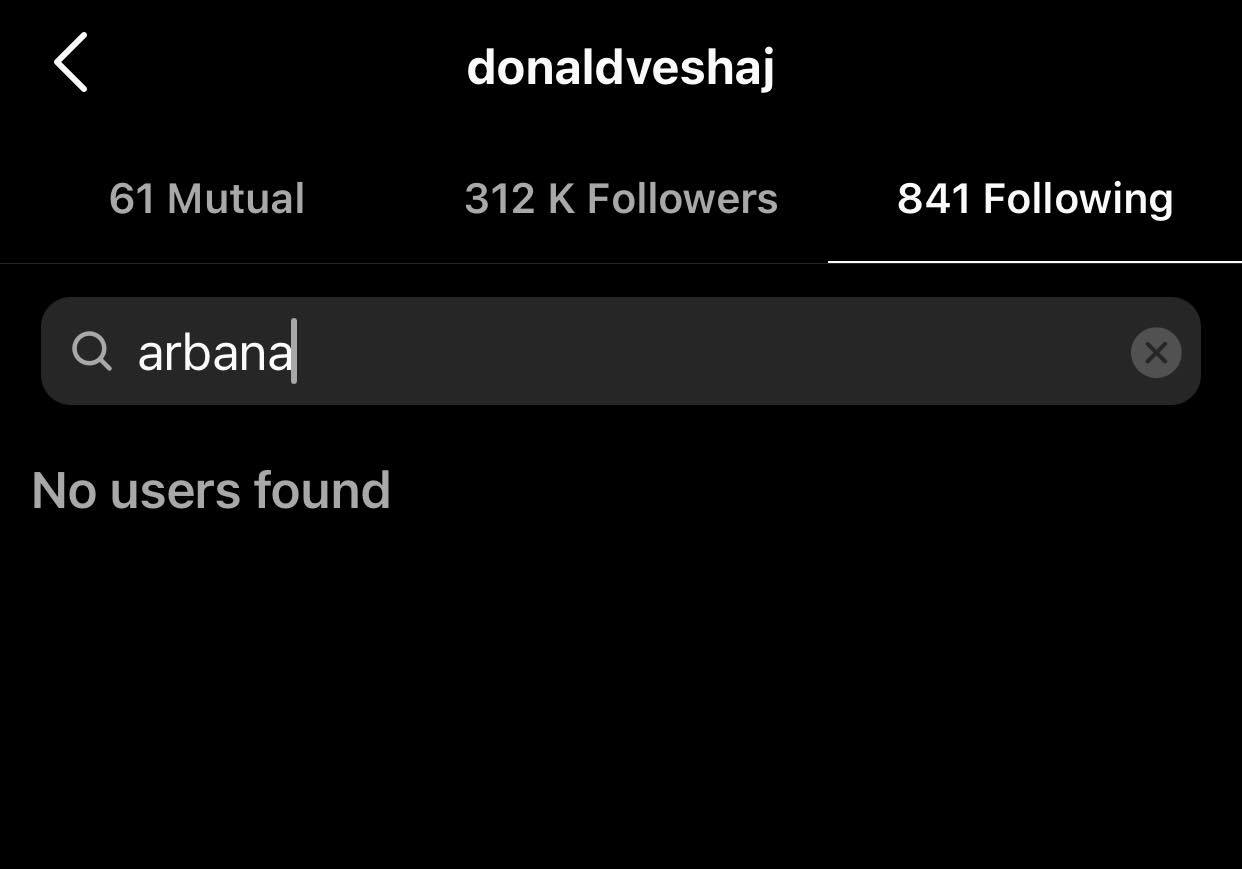Screen dimensions: 1242x869
Task: Clear the search text with X button
Action: click(x=1156, y=352)
